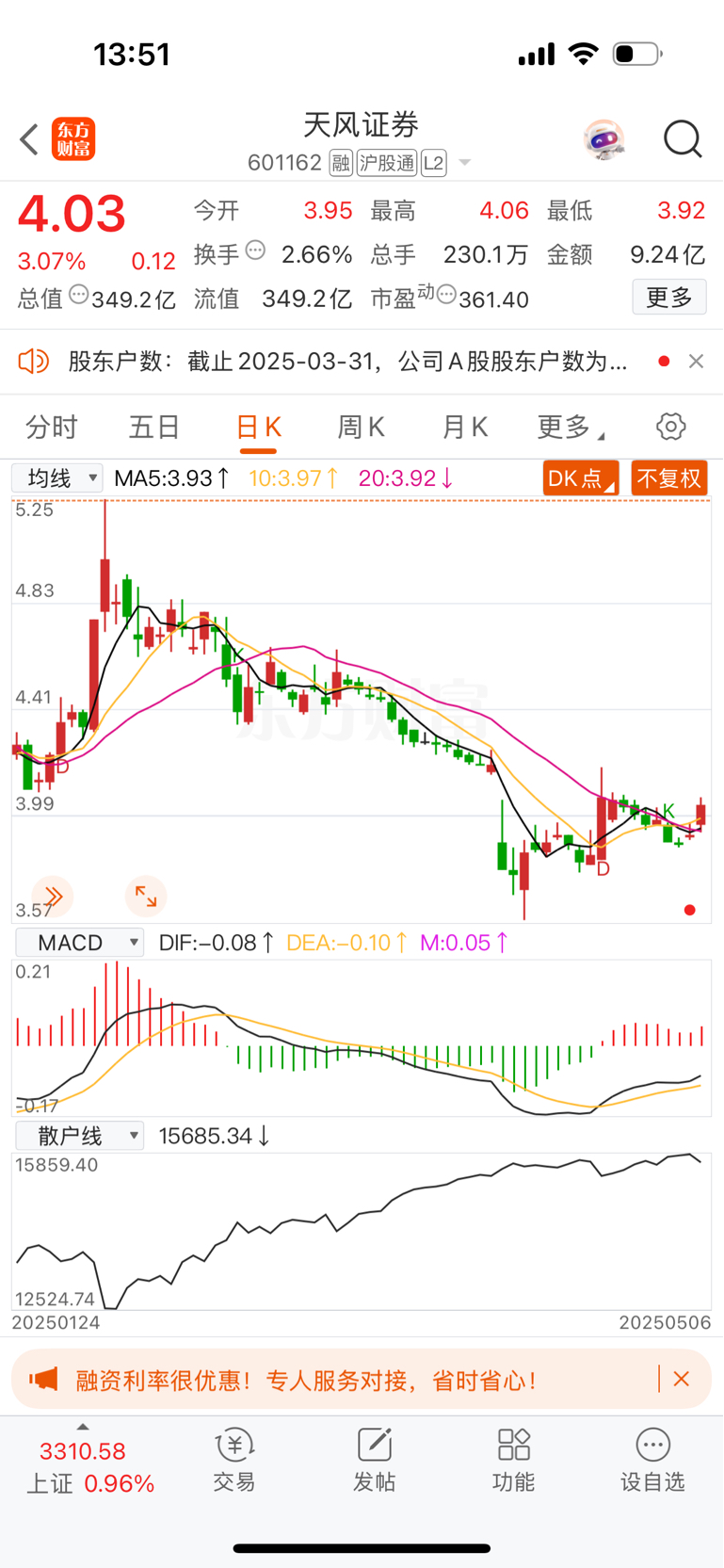The height and width of the screenshot is (1568, 724).
Task: Open the 散户线 indicator dropdown
Action: (79, 1136)
